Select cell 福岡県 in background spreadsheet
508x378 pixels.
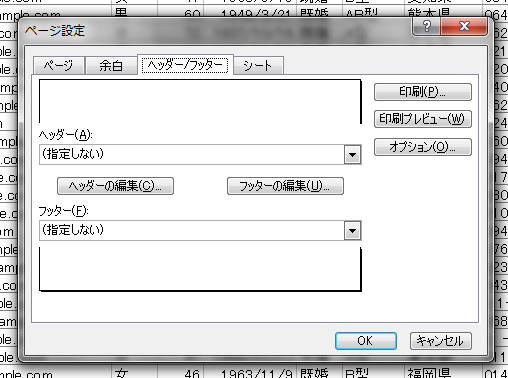tap(443, 373)
